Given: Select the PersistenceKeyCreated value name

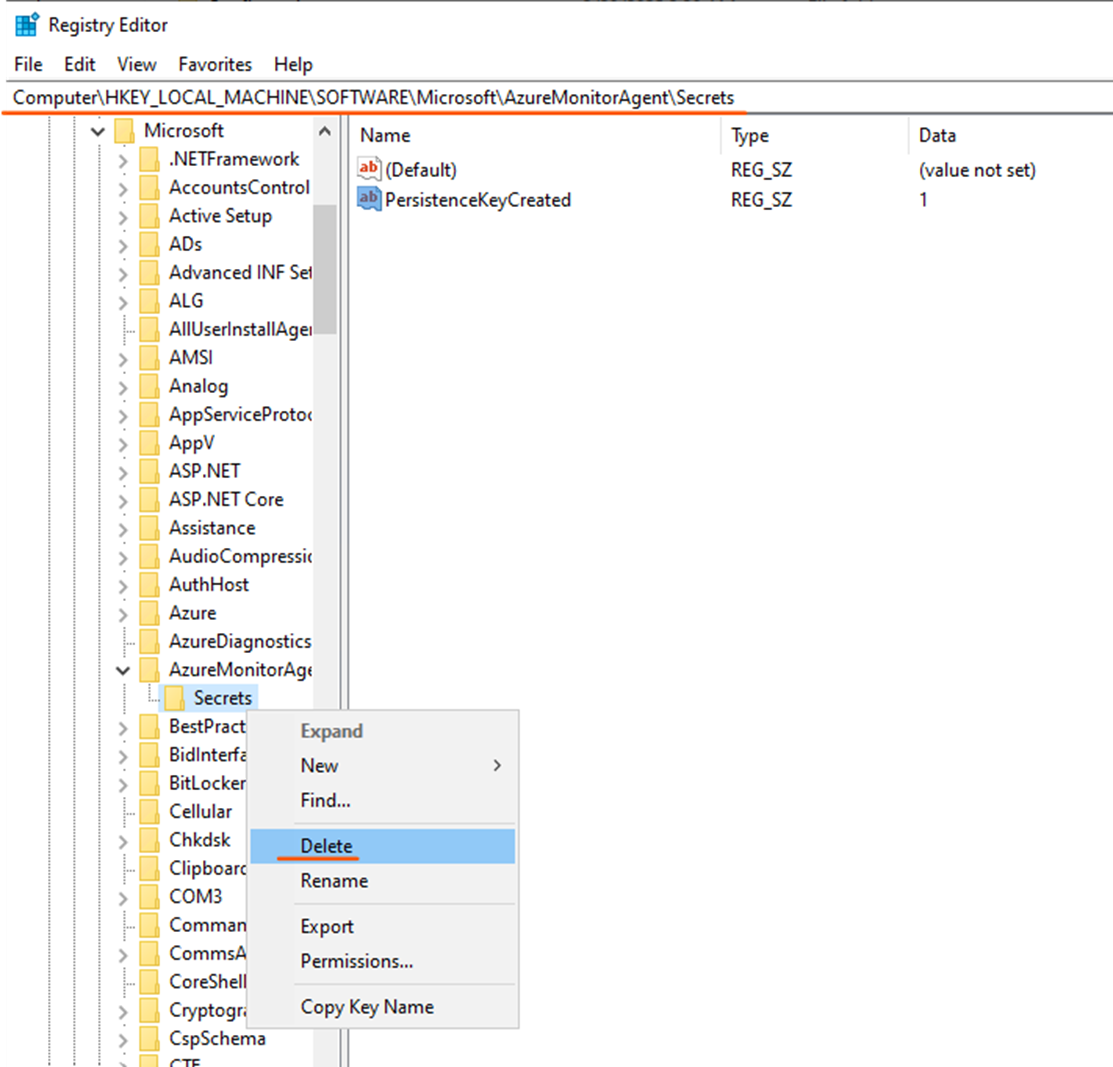Looking at the screenshot, I should point(478,200).
